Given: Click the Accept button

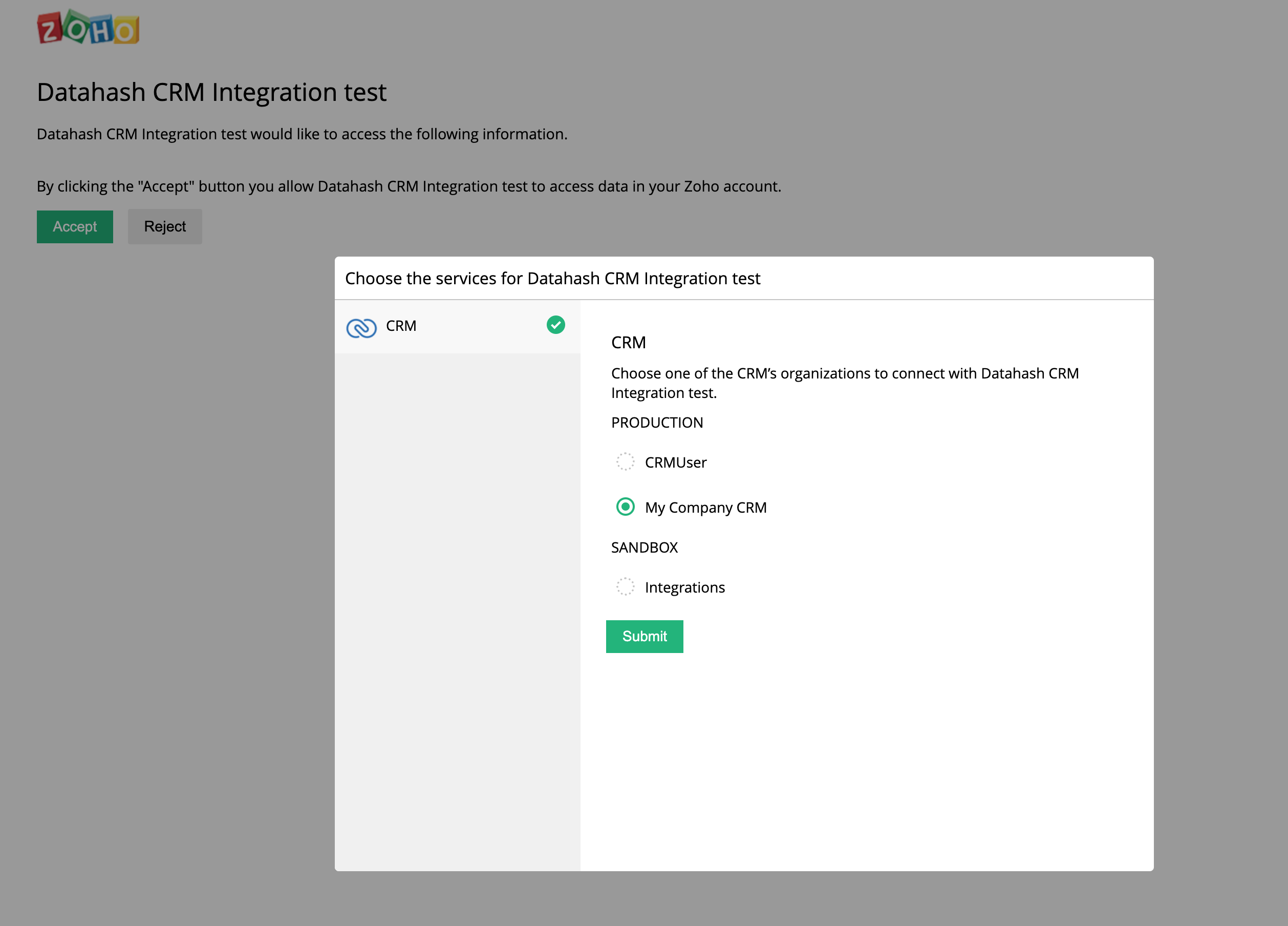Looking at the screenshot, I should [x=75, y=227].
